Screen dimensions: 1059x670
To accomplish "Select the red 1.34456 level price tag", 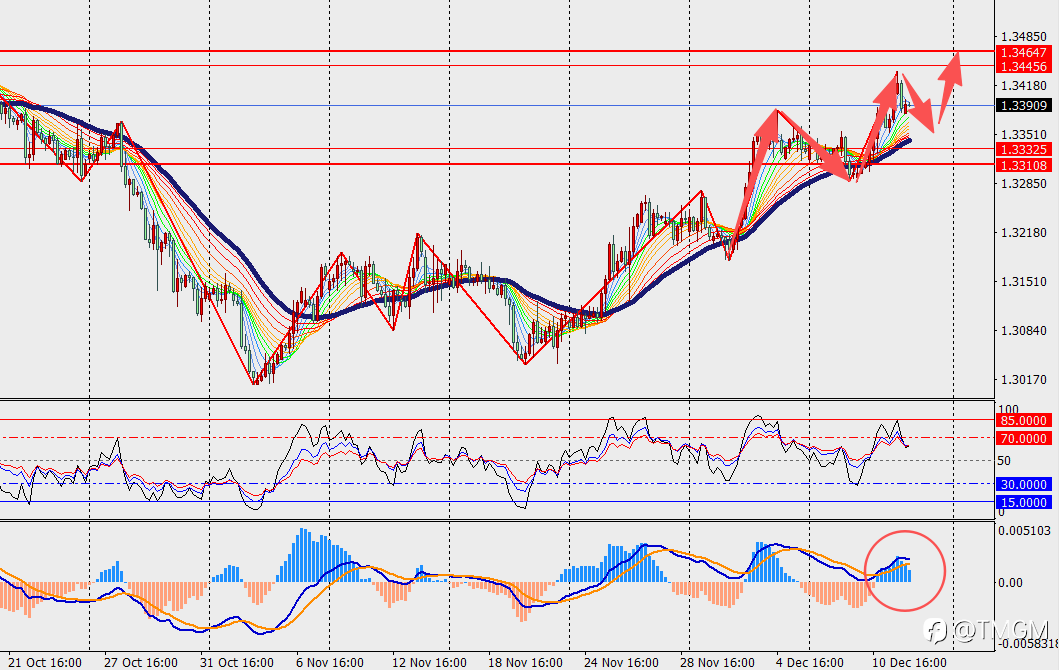I will (1024, 66).
